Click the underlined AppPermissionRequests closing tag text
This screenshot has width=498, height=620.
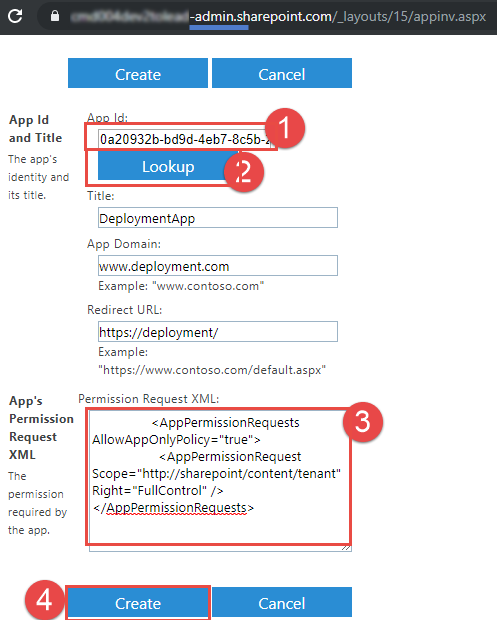(x=173, y=508)
